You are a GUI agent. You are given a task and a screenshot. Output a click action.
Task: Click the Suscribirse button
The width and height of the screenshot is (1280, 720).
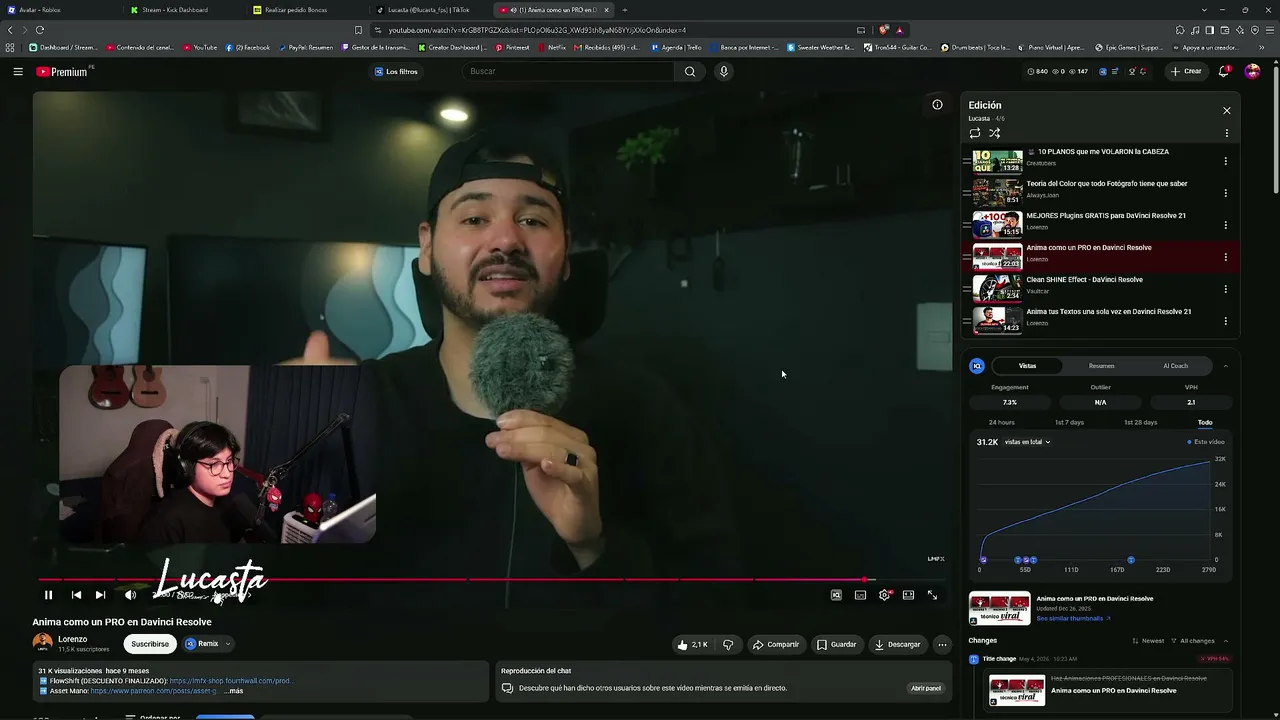click(150, 644)
